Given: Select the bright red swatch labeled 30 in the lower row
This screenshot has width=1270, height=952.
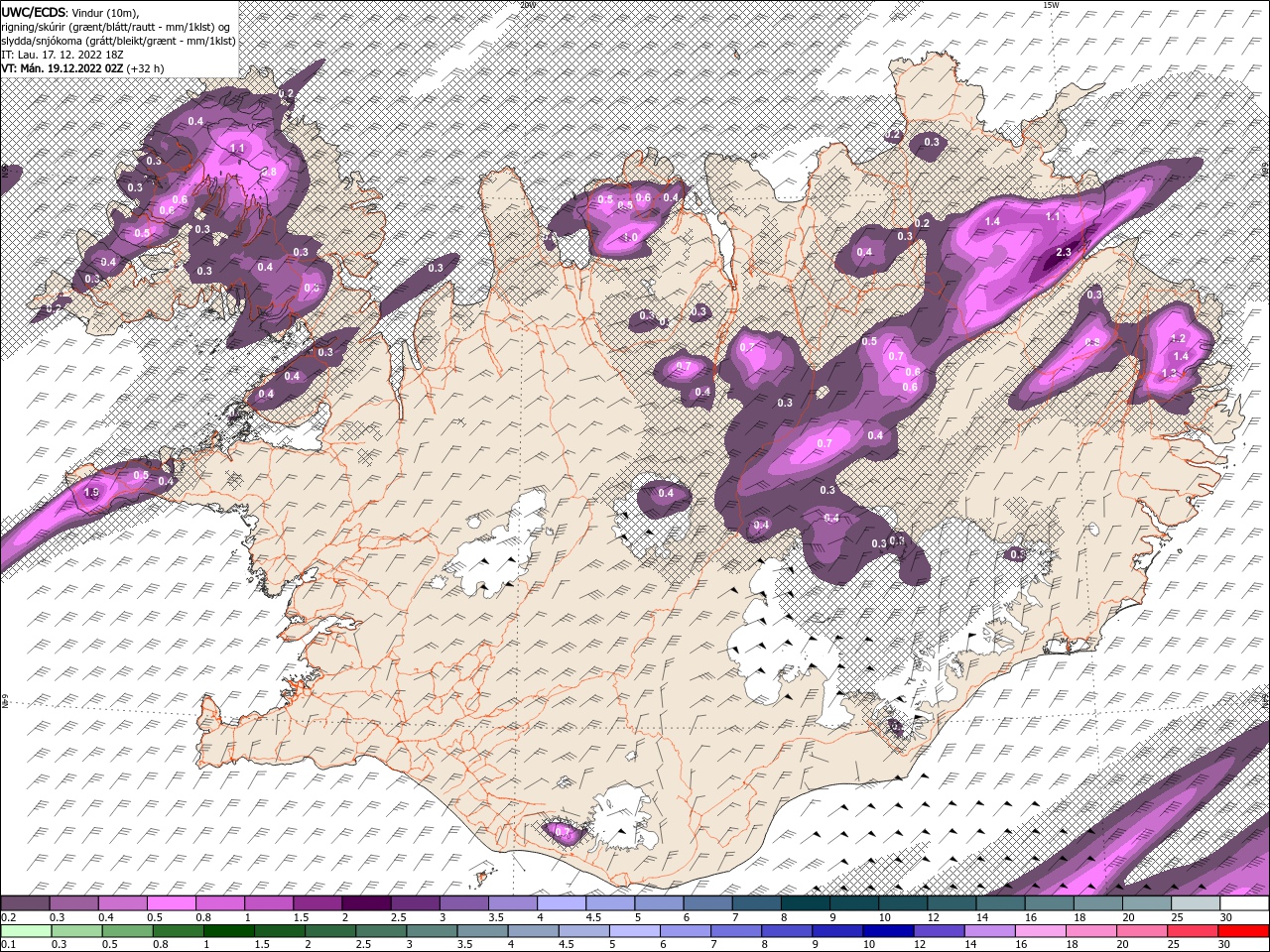Looking at the screenshot, I should (1243, 931).
